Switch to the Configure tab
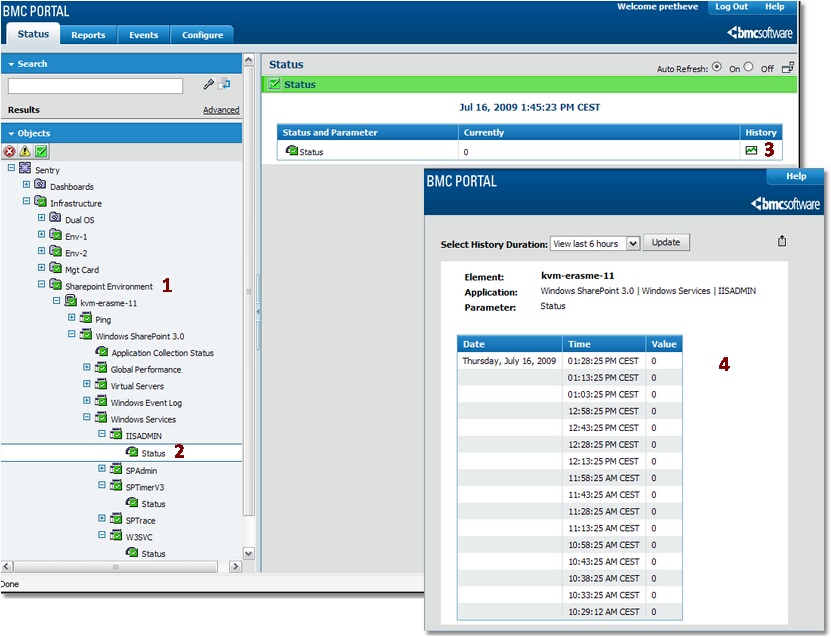Image resolution: width=831 pixels, height=638 pixels. pos(202,35)
